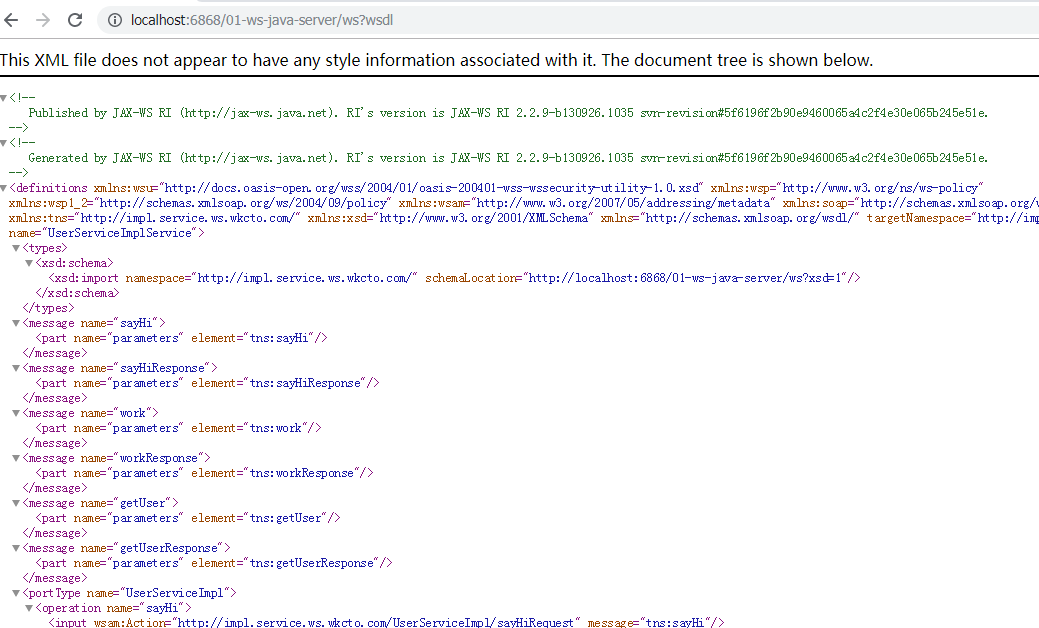
Task: Click the wsam:Action sayHiRequest URL text
Action: click(376, 622)
